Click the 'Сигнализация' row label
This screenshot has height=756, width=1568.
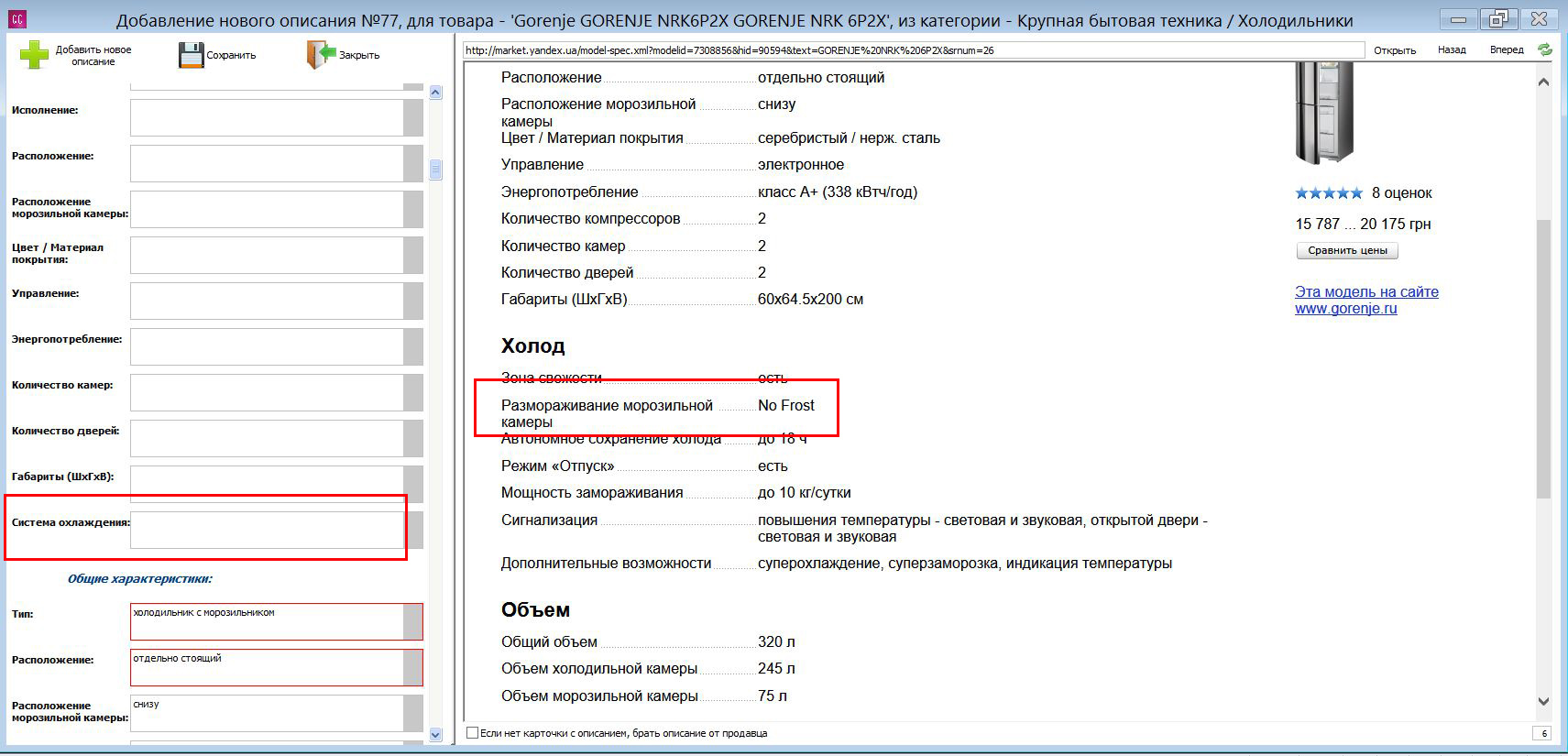coord(549,520)
